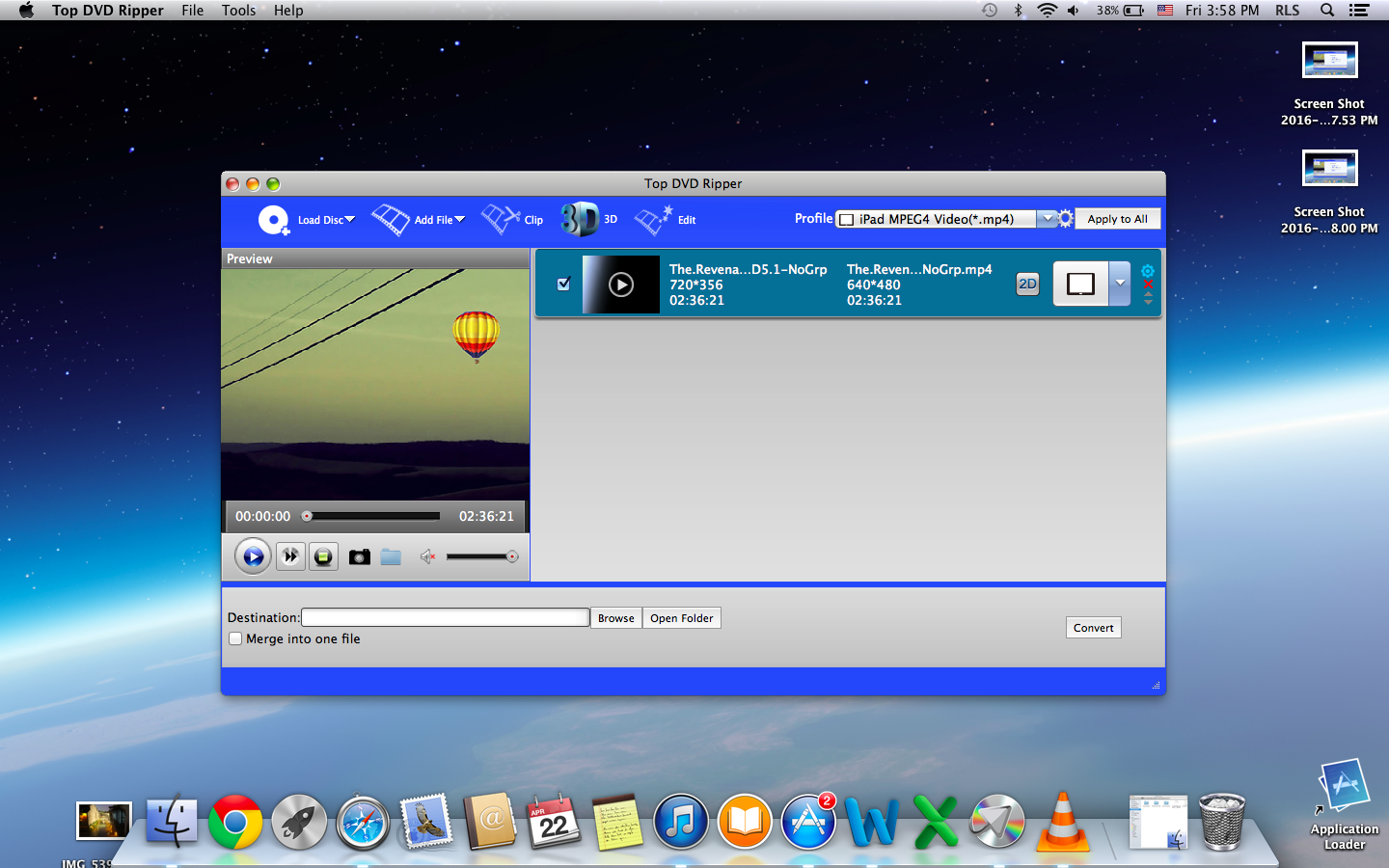Viewport: 1389px width, 868px height.
Task: Select Screen Shot 2016-...7.53 PM desktop file
Action: pyautogui.click(x=1329, y=84)
